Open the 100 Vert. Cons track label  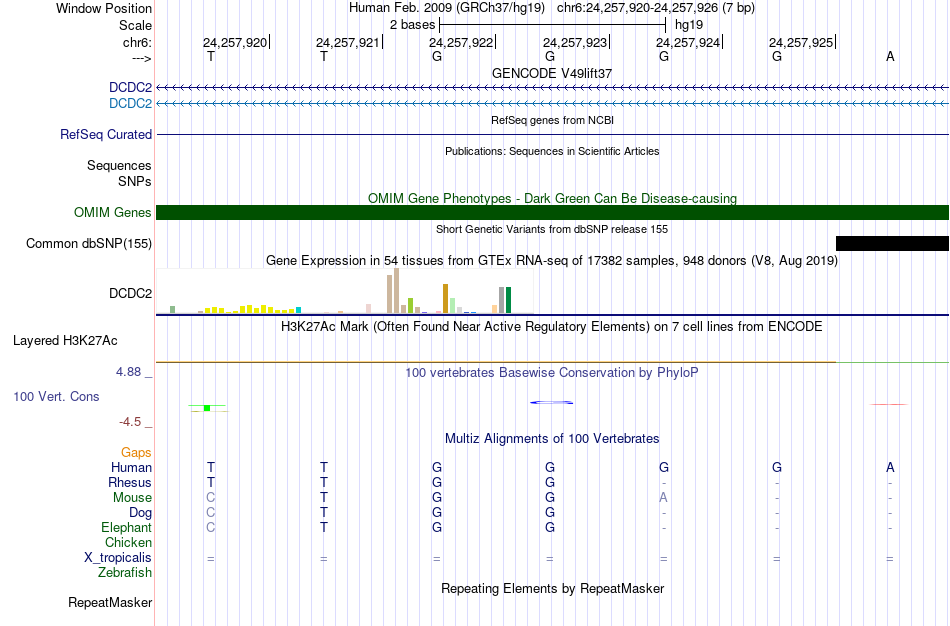[56, 396]
